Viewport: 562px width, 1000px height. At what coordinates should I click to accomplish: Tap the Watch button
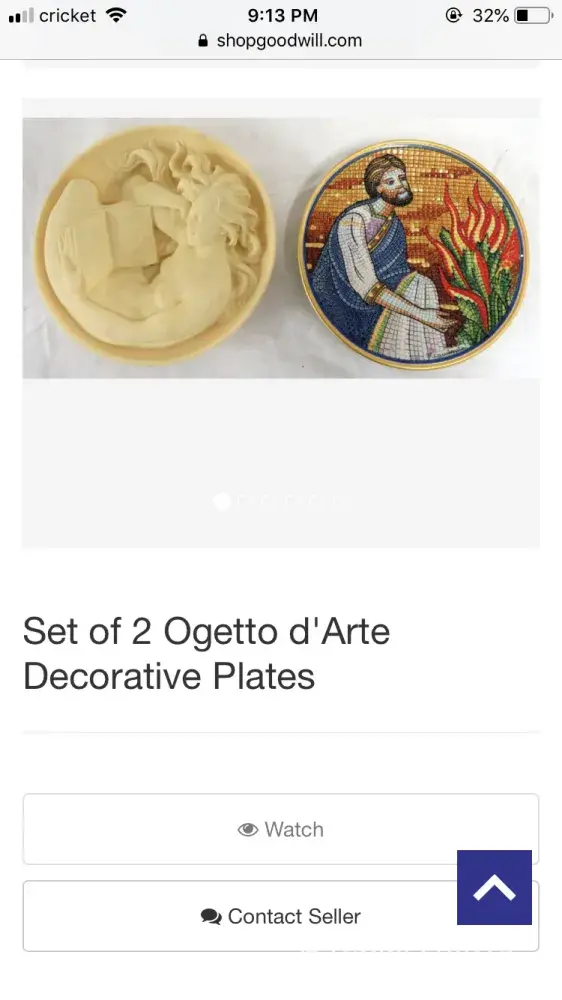(x=281, y=828)
